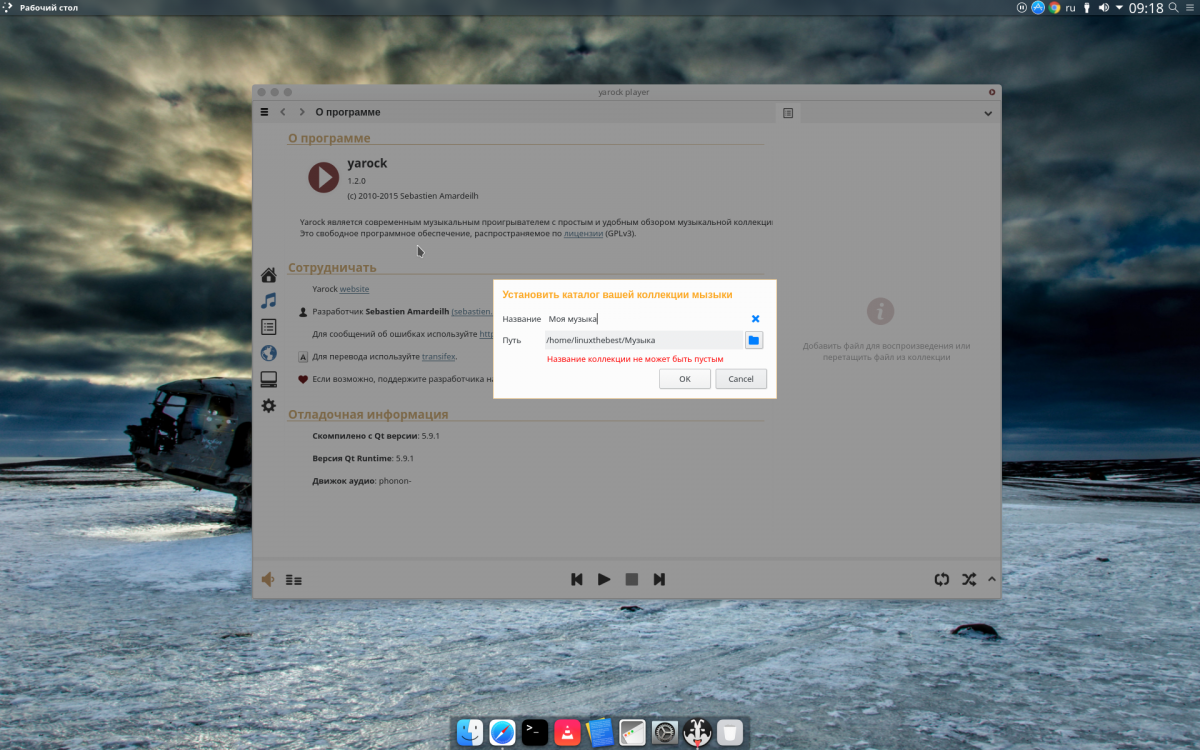
Task: Open the music collection note icon
Action: pos(268,300)
